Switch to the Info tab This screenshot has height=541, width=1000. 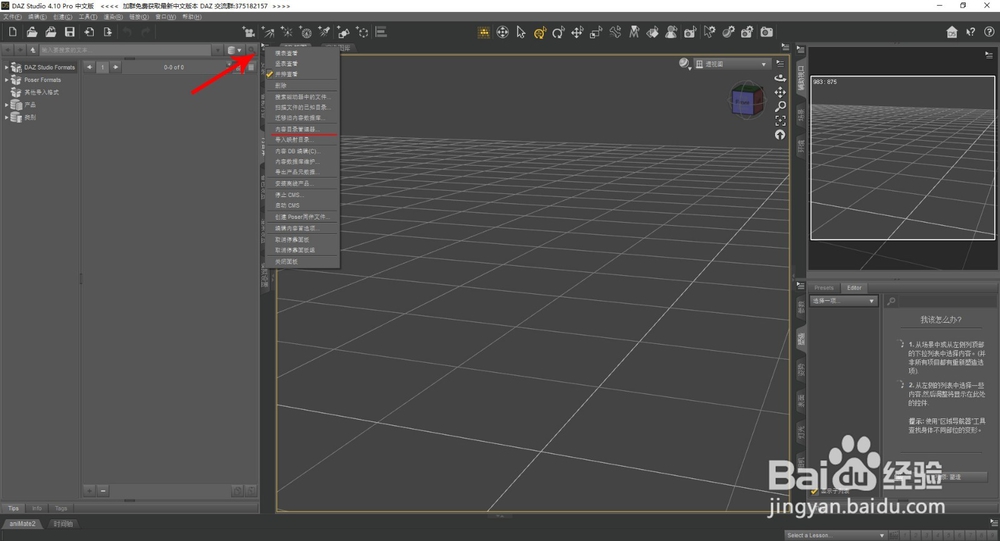point(37,508)
